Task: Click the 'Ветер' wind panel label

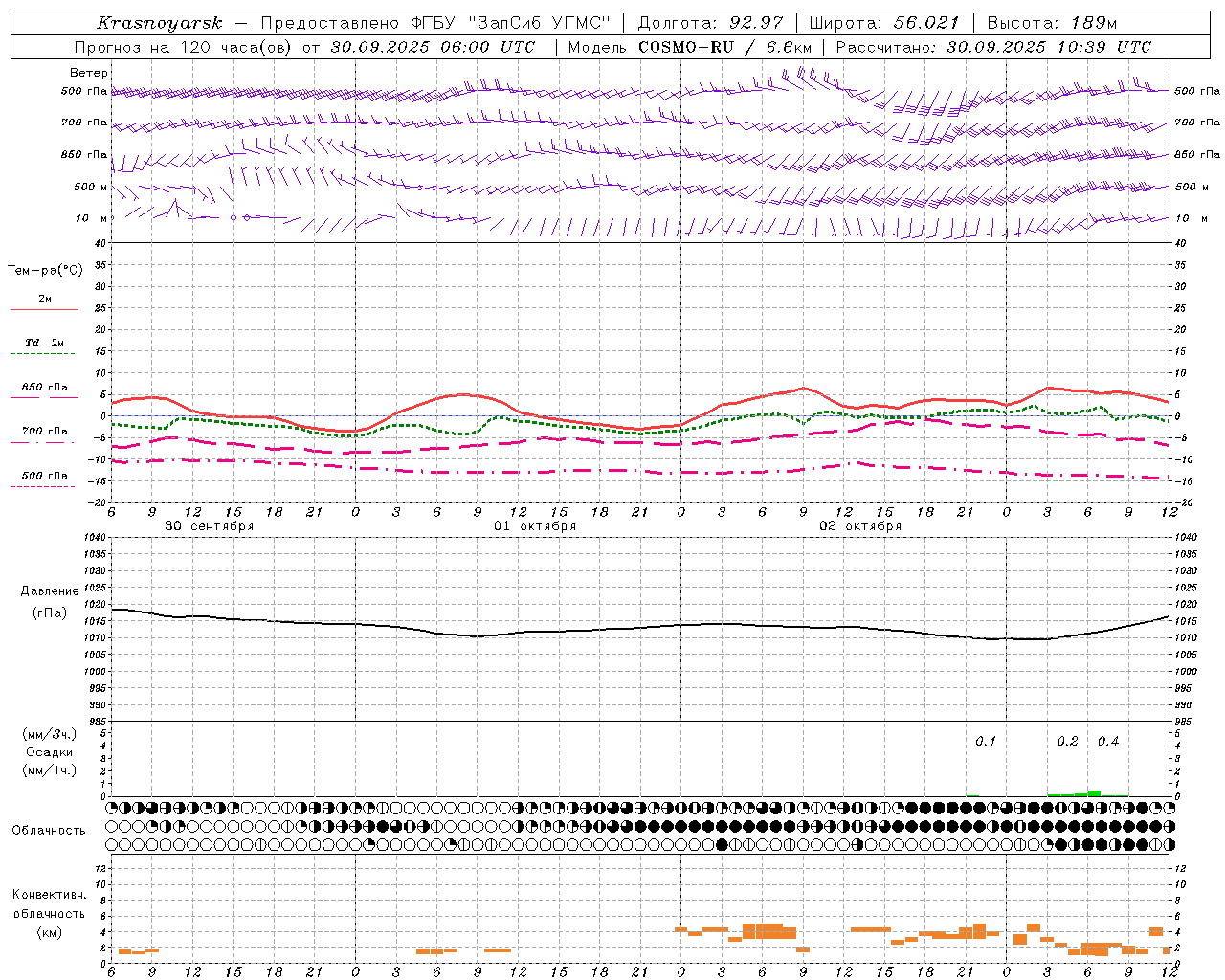Action: pos(88,73)
